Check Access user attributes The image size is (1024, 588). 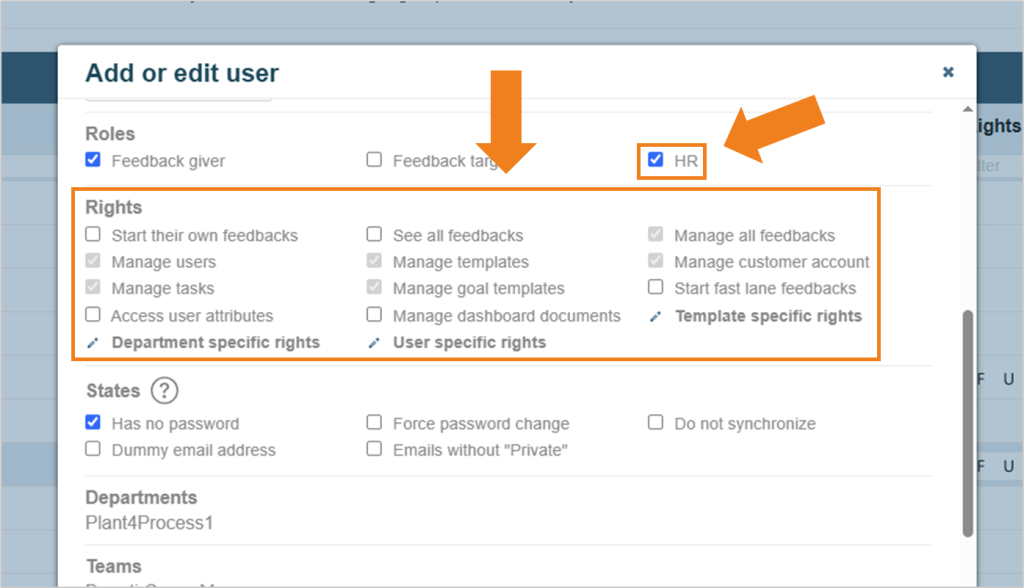pos(93,314)
